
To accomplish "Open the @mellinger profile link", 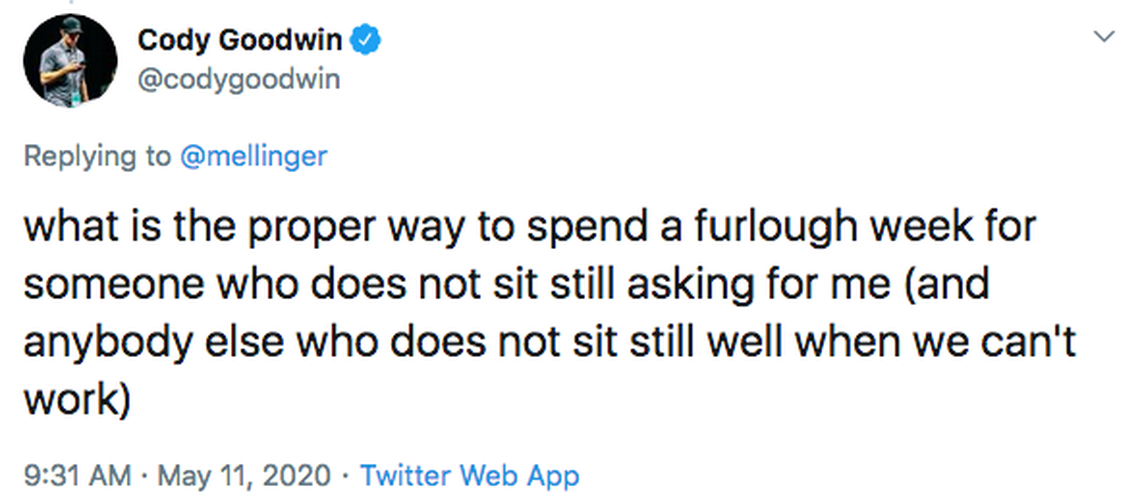I will coord(252,157).
